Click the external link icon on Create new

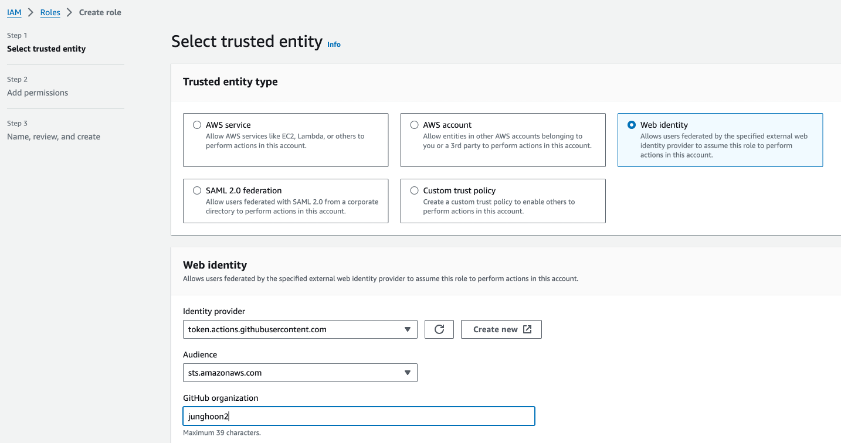click(x=527, y=329)
